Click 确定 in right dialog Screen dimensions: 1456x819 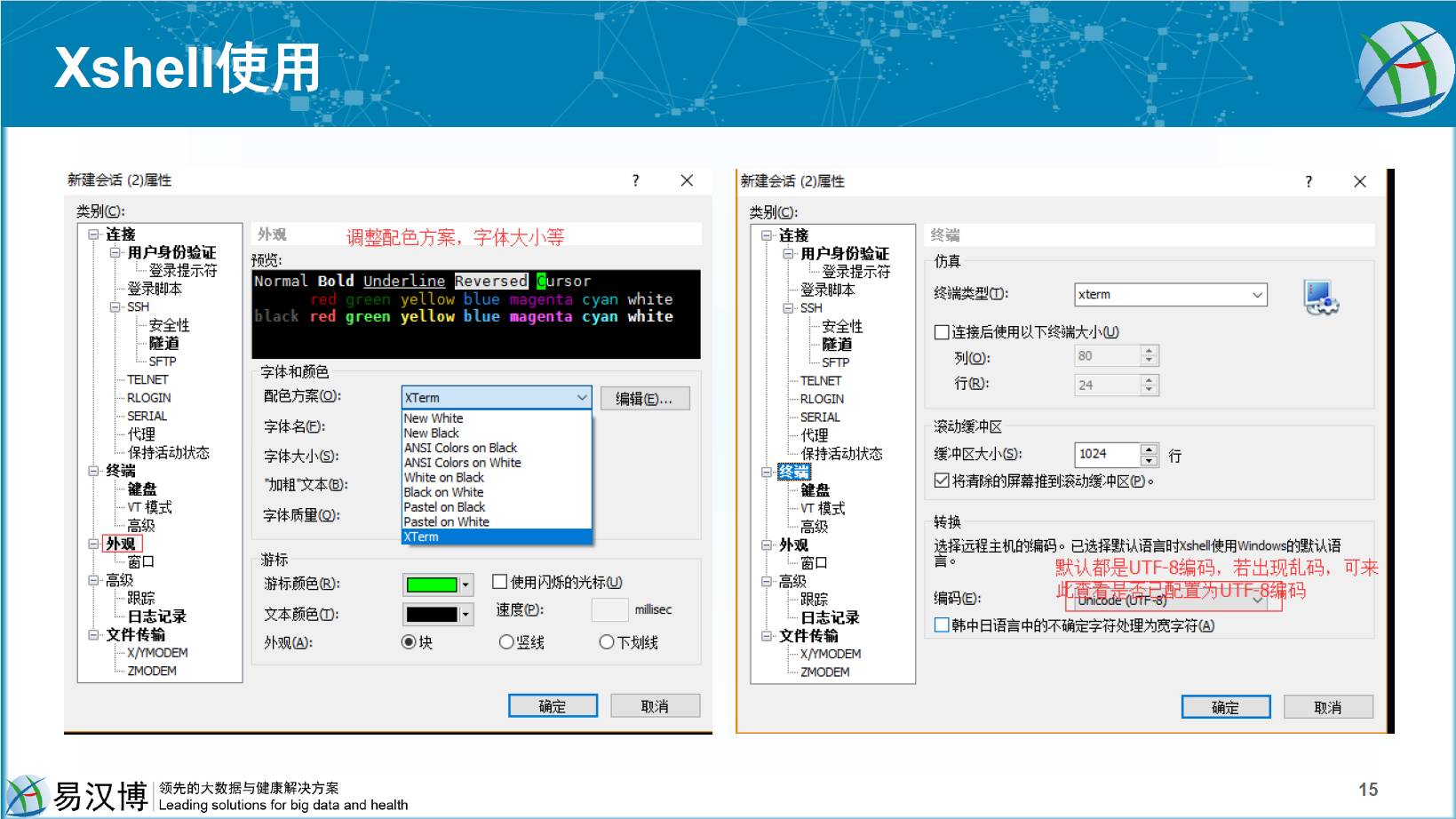(1226, 707)
